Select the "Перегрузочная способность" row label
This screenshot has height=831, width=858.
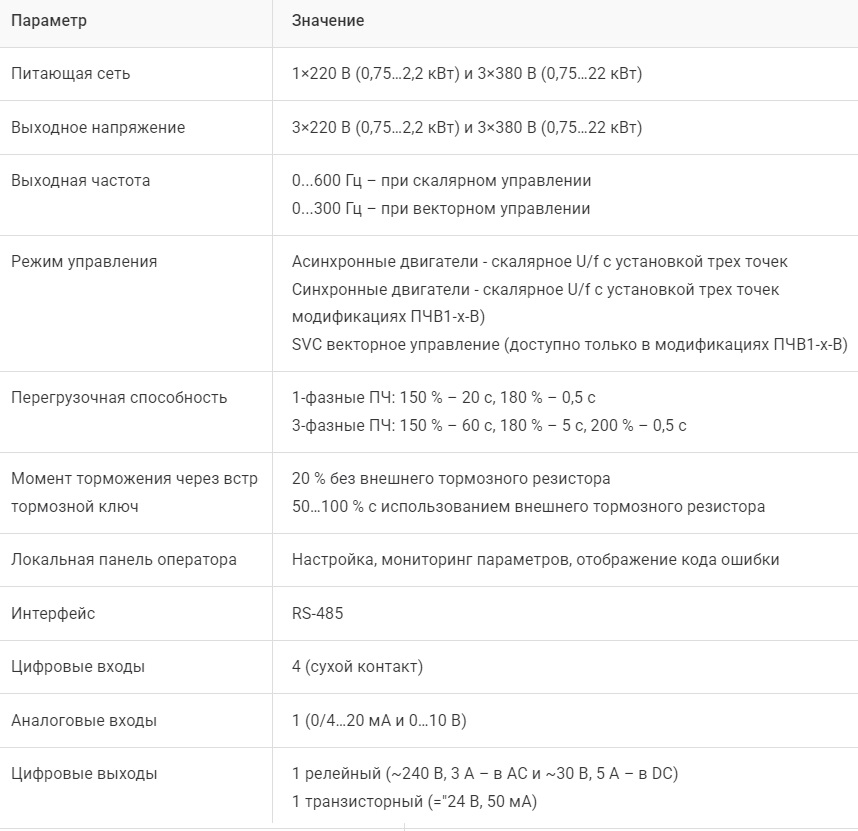click(x=119, y=398)
